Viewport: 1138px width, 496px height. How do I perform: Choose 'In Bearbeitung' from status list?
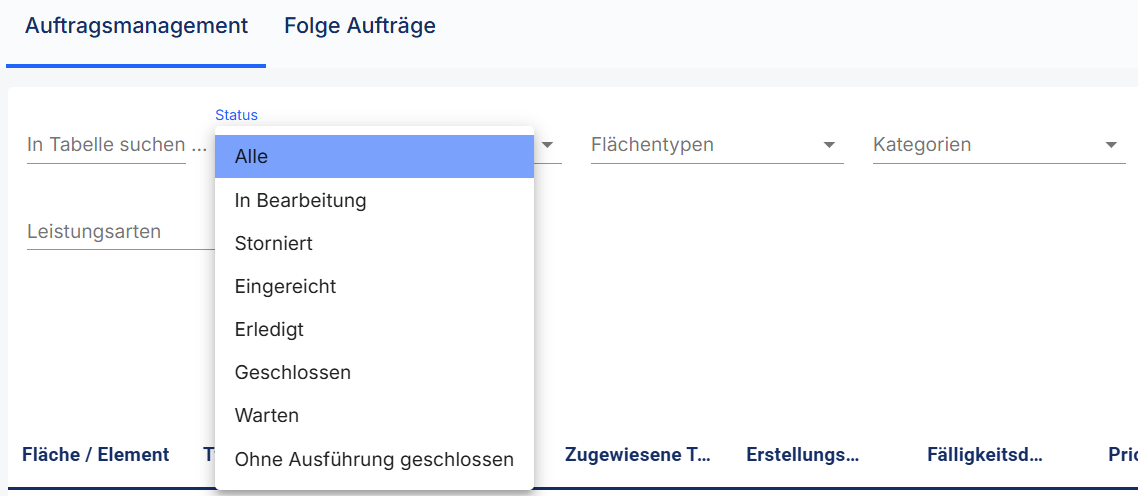point(374,200)
